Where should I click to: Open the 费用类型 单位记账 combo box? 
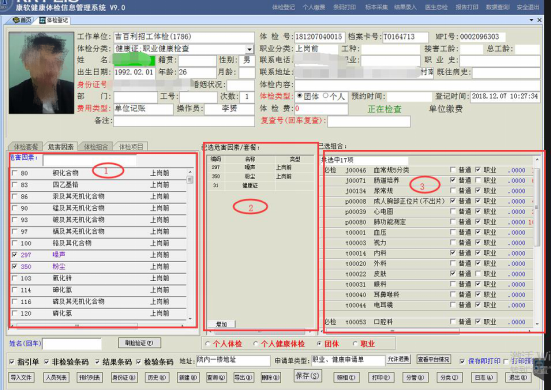[143, 108]
